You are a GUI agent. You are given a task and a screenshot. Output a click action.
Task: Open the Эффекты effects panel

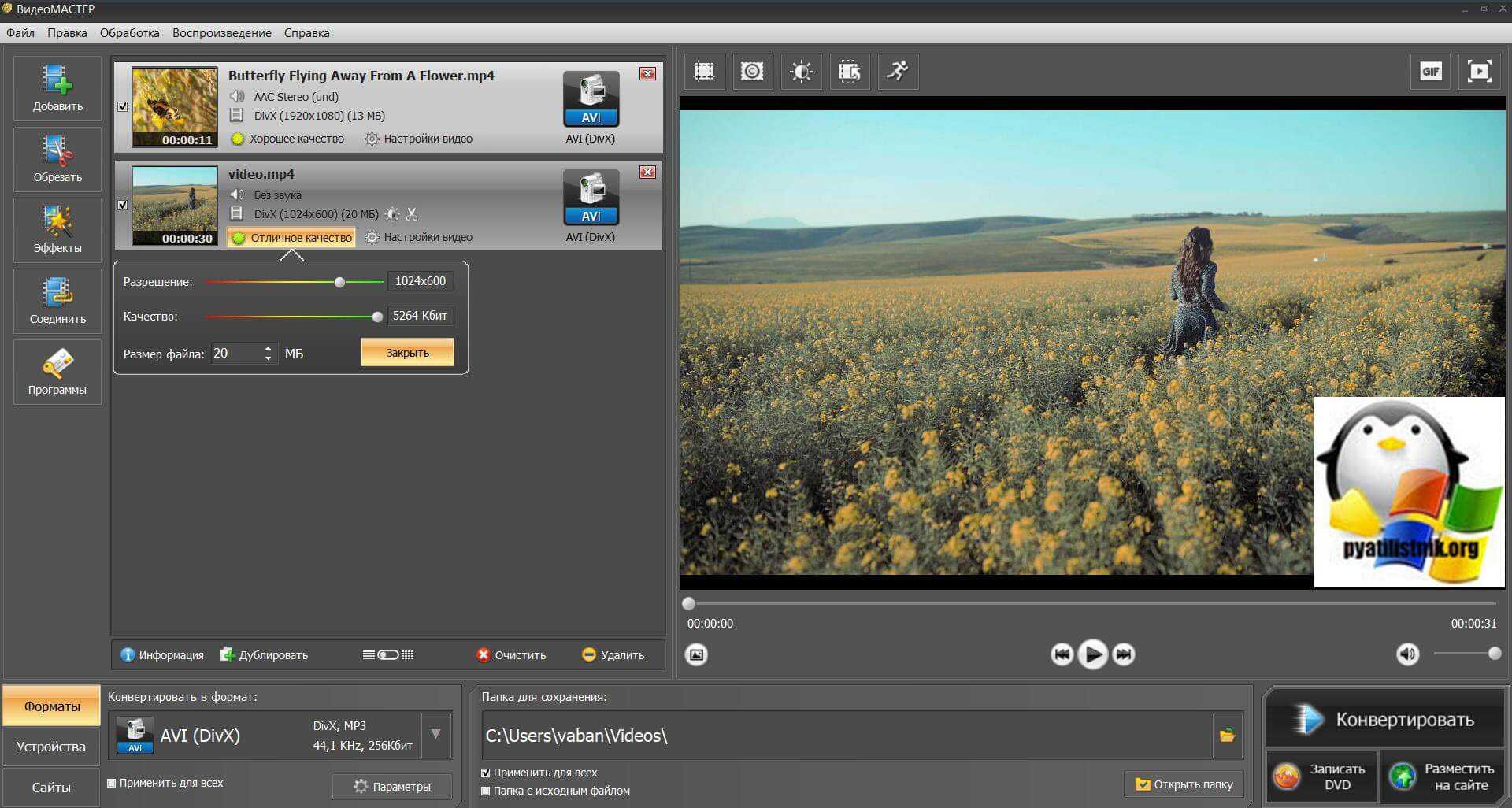coord(57,229)
